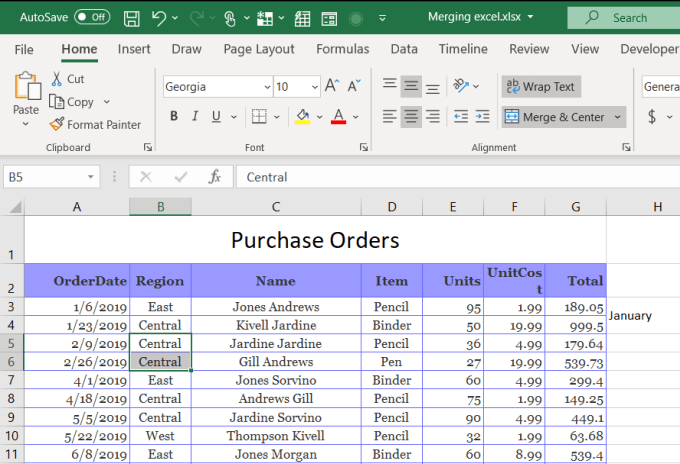Click the center horizontal alignment icon

[x=411, y=117]
